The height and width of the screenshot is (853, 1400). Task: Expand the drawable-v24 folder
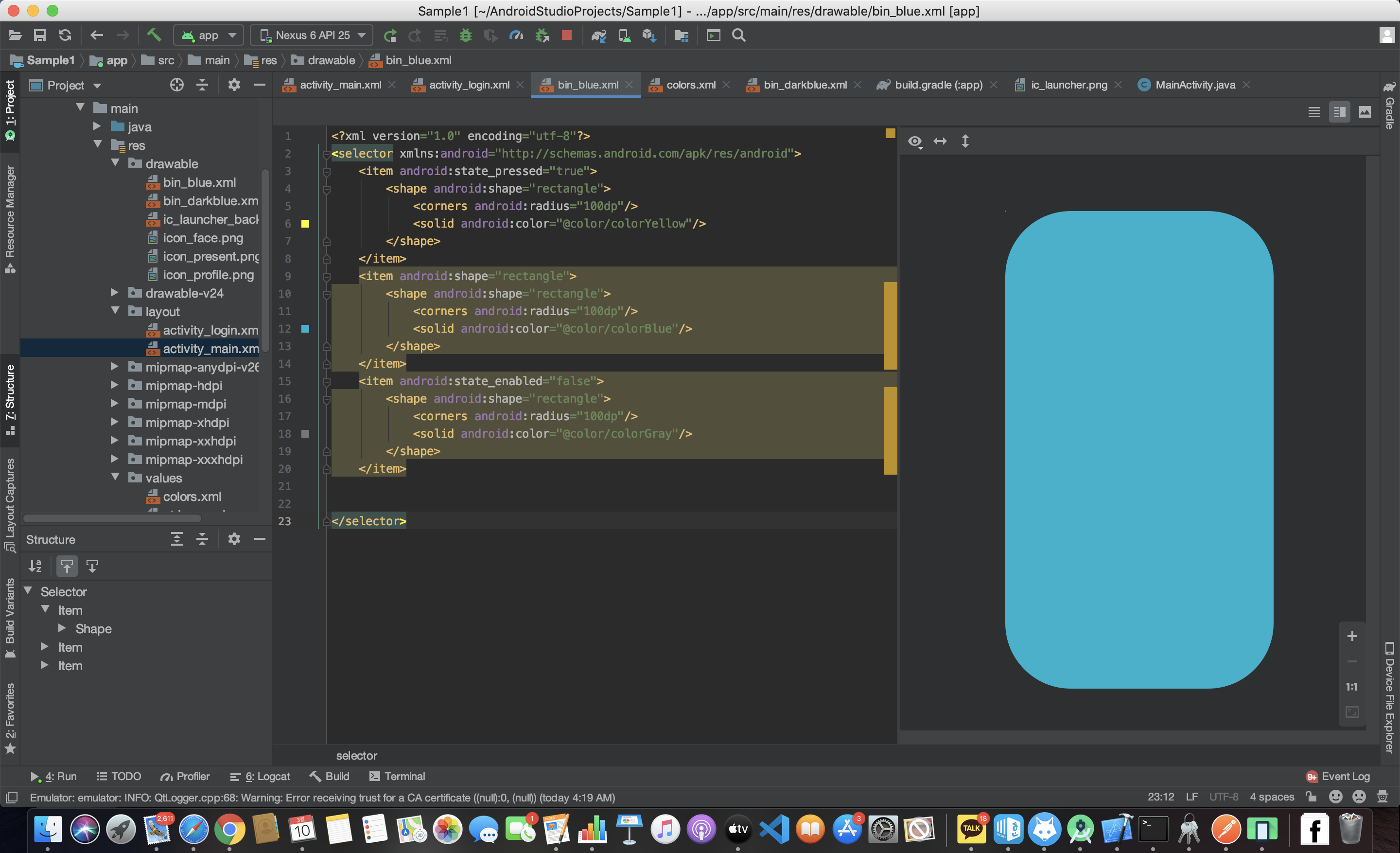click(x=115, y=293)
